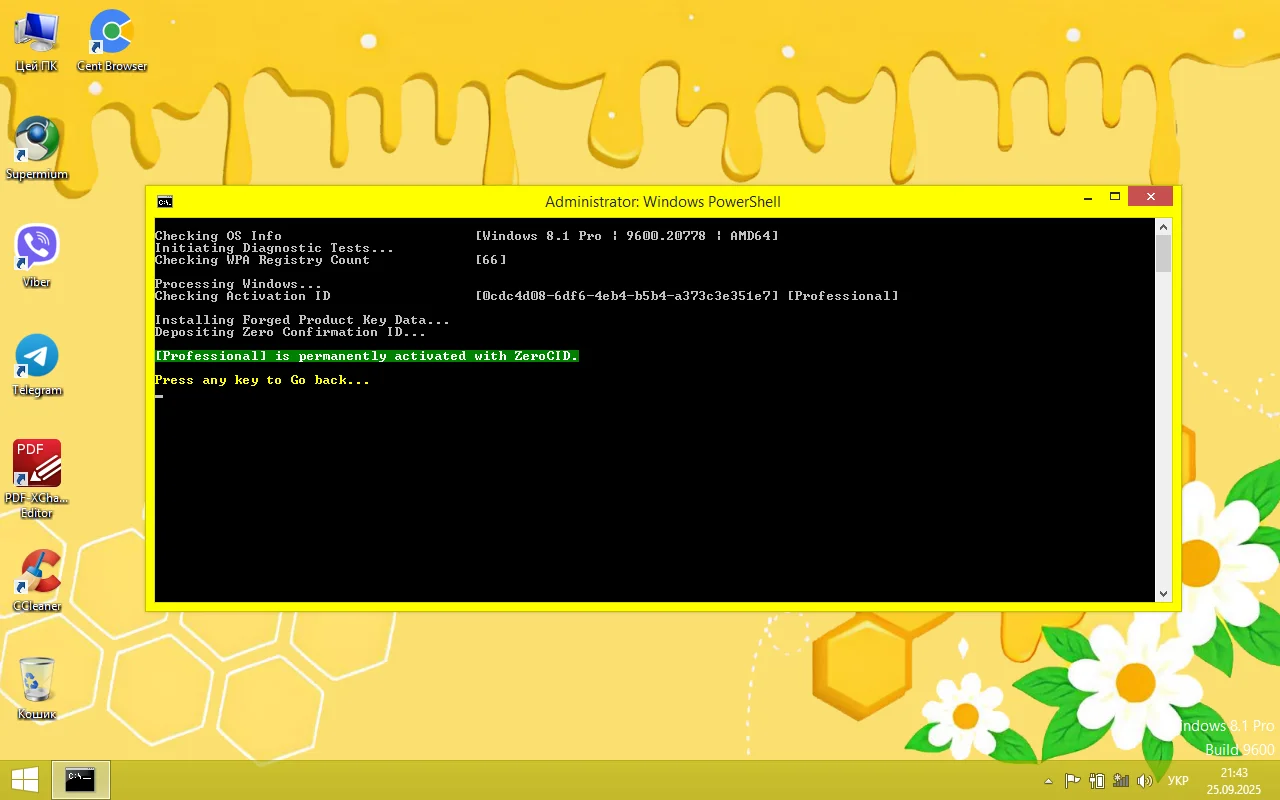This screenshot has height=800, width=1280.
Task: Click the CCleaner desktop icon
Action: pos(37,573)
